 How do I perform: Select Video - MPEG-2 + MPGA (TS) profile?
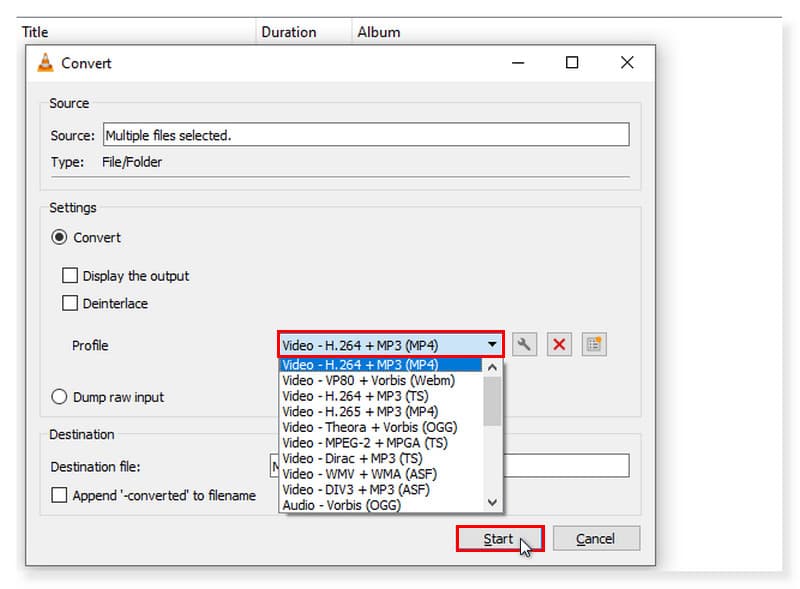click(366, 442)
